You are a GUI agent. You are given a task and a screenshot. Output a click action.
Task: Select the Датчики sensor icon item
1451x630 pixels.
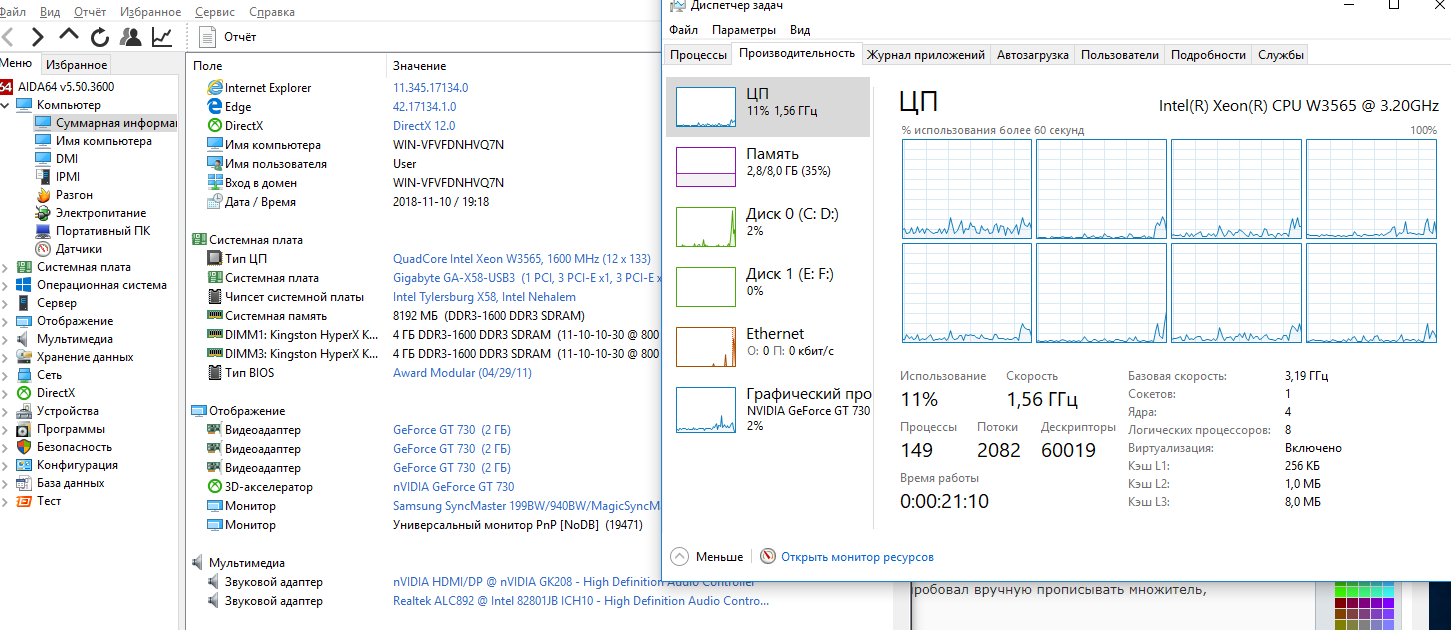coord(43,249)
